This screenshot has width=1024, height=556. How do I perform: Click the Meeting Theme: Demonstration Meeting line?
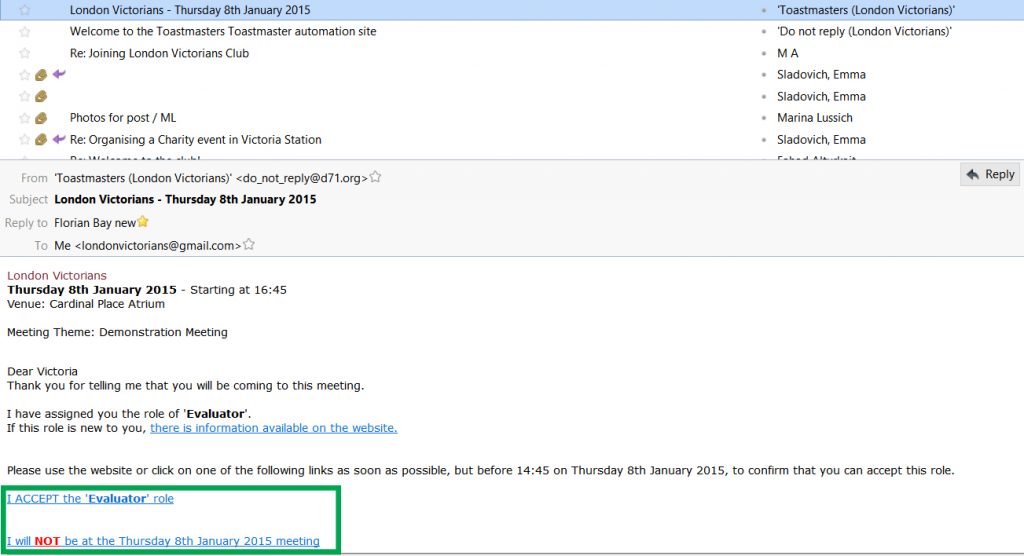pyautogui.click(x=118, y=332)
